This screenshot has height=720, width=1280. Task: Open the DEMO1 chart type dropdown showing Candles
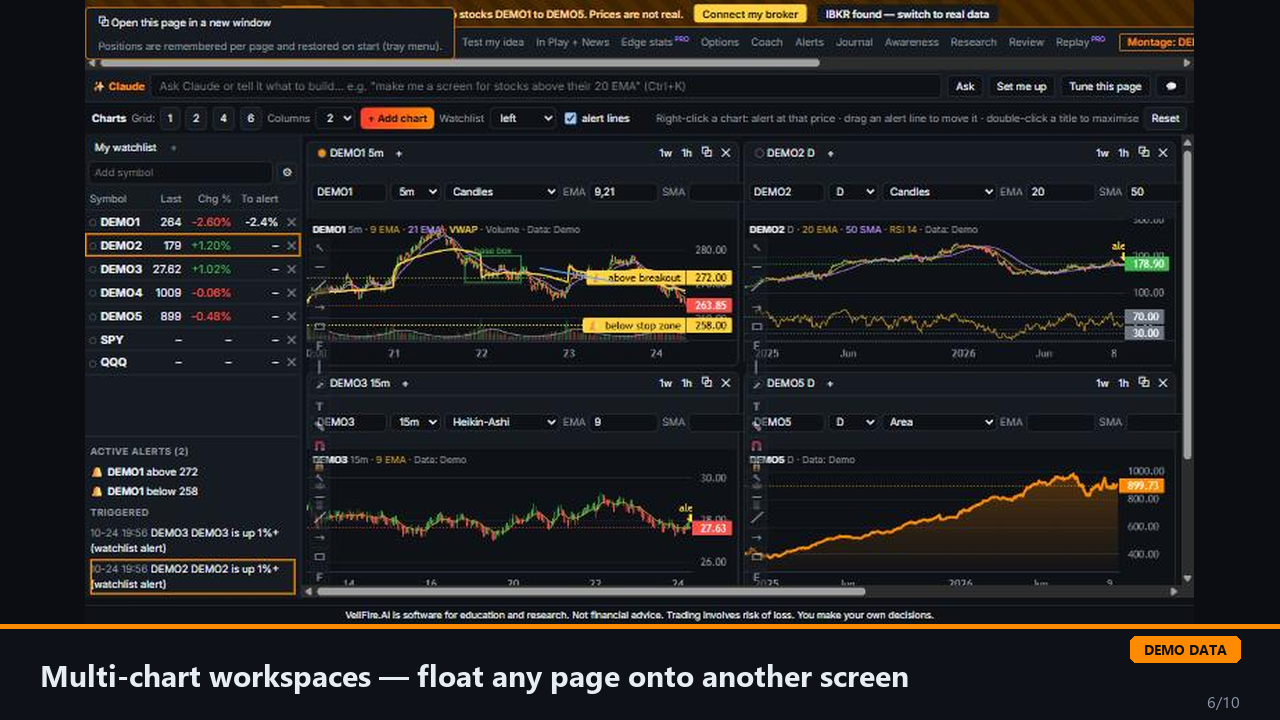click(x=502, y=192)
